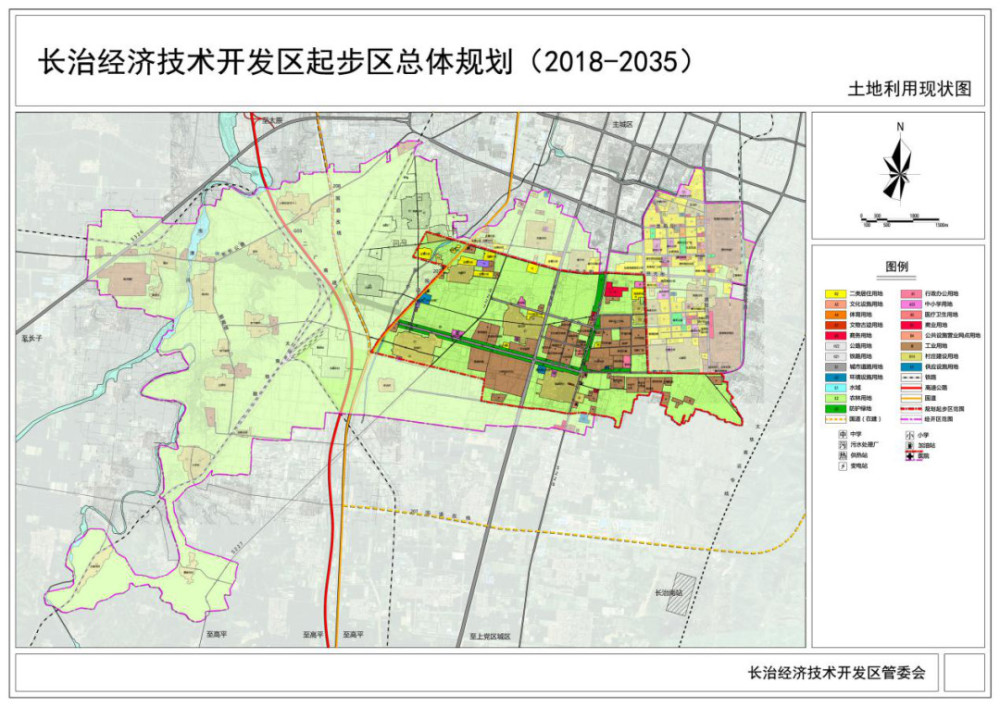The height and width of the screenshot is (707, 1000).
Task: Select the cyan 水域 legend swatch
Action: (835, 388)
